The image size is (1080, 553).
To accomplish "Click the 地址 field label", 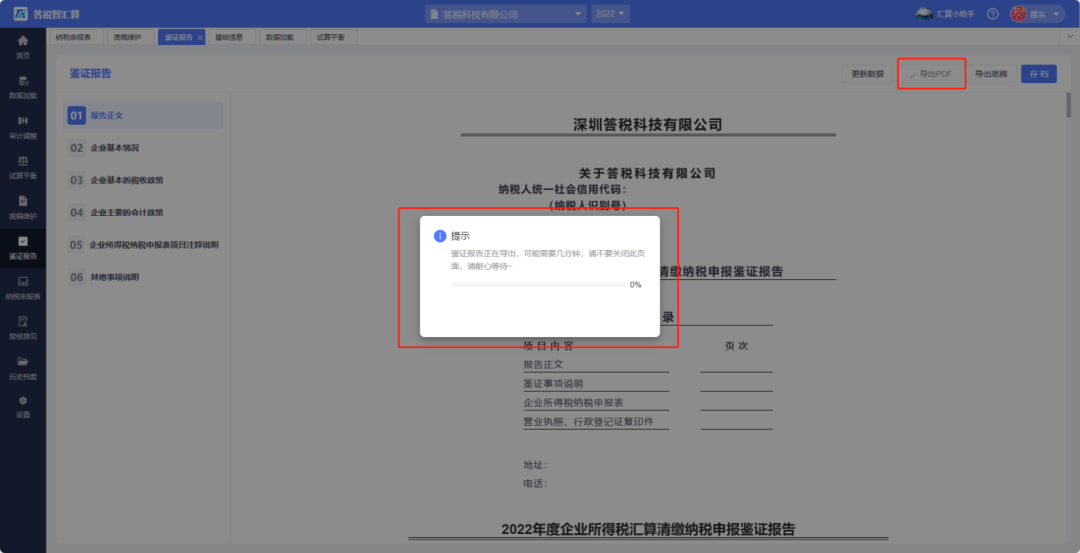I will 535,466.
